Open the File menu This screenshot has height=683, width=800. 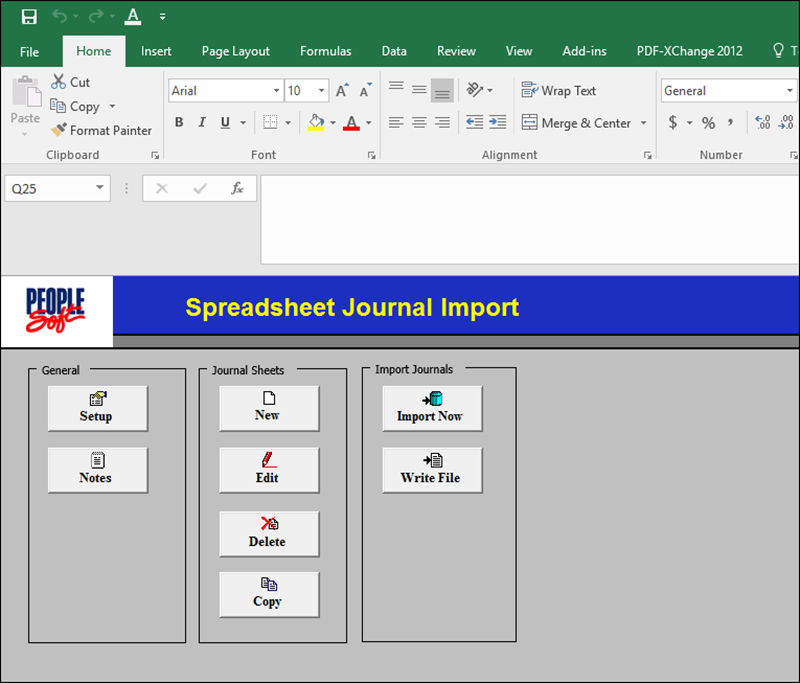click(29, 52)
